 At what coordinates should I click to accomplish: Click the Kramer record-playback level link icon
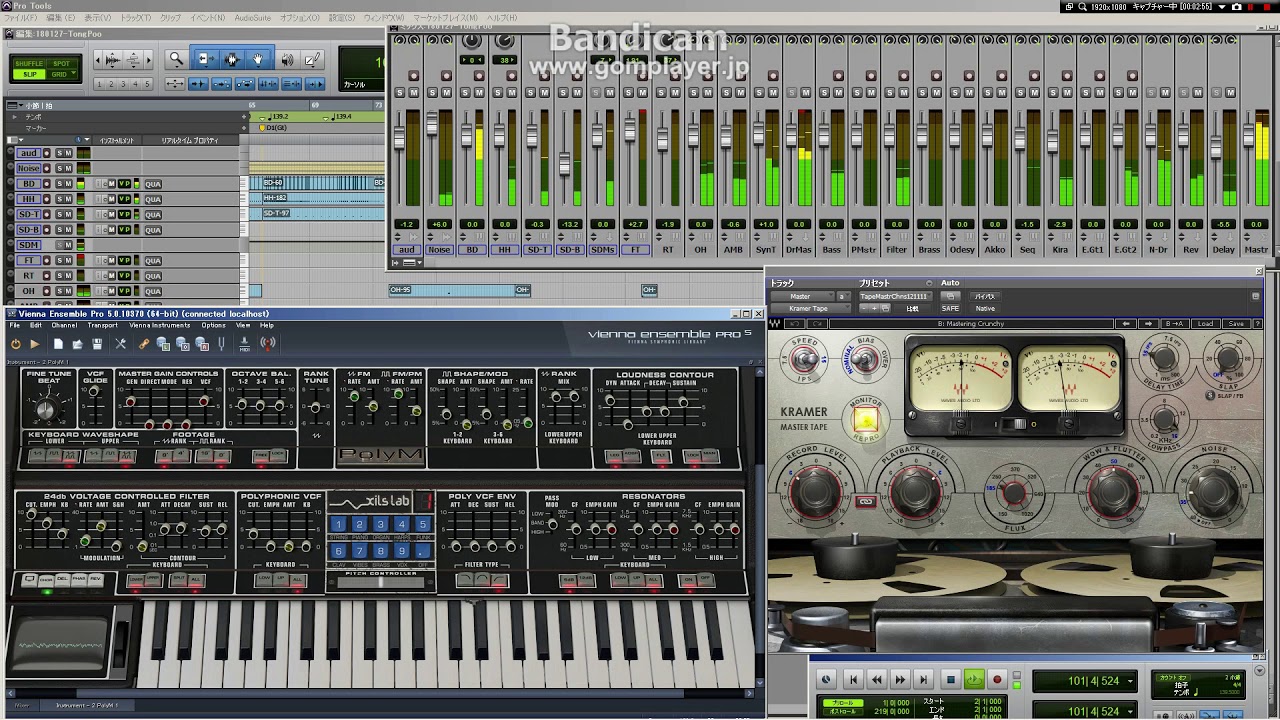point(867,501)
